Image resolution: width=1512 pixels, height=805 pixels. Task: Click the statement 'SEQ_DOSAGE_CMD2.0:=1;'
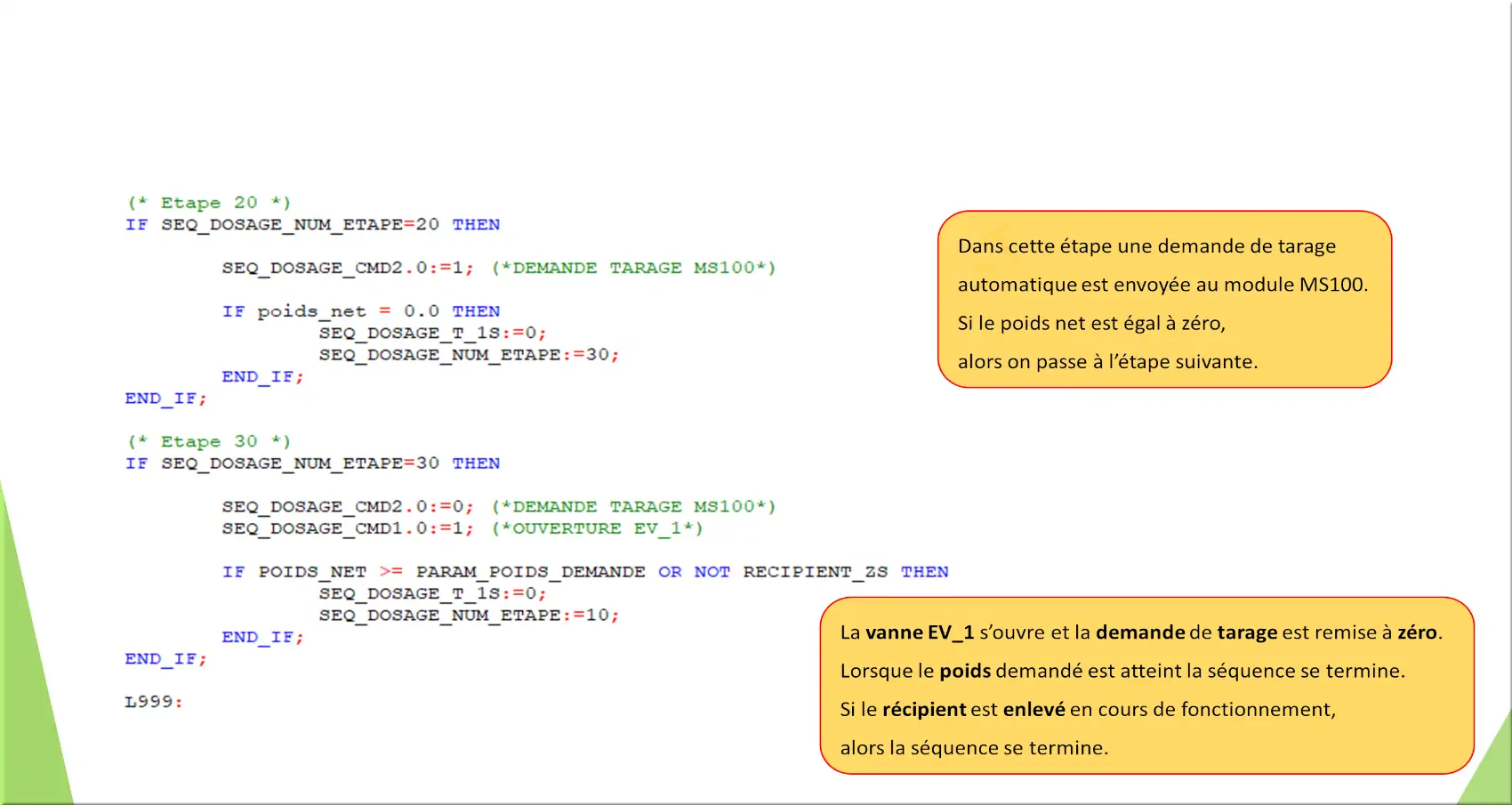click(x=348, y=268)
